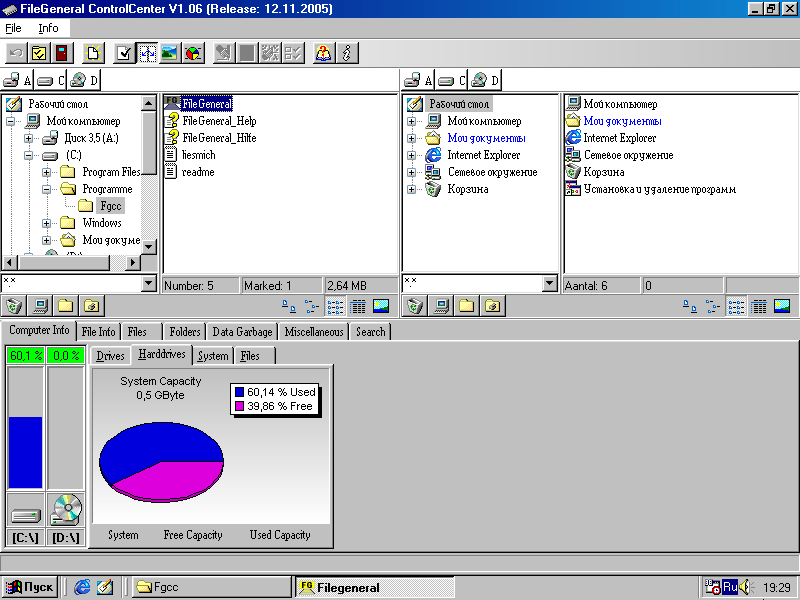Switch left pane to small icons view
This screenshot has height=600, width=800.
click(x=312, y=306)
